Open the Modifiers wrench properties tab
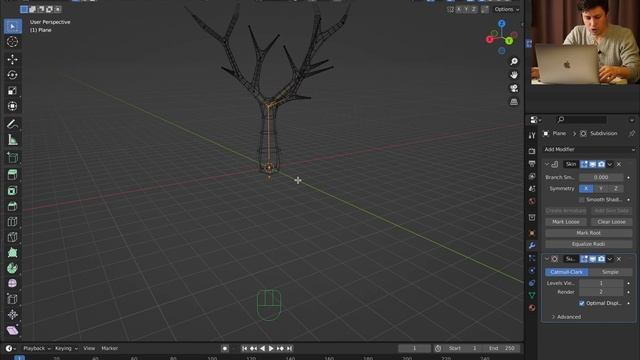 [x=532, y=246]
